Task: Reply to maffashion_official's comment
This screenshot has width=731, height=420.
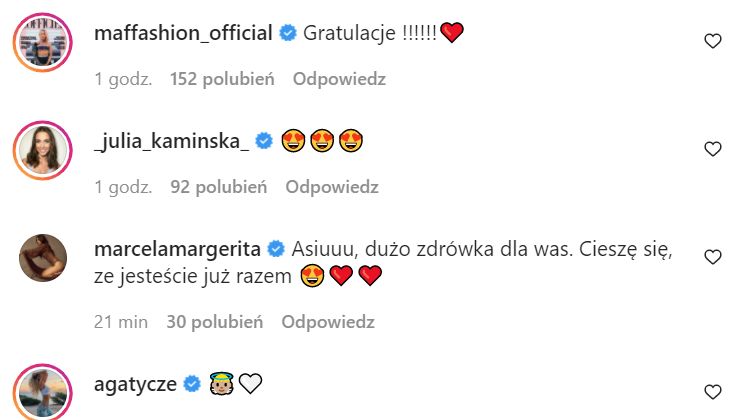Action: [x=339, y=79]
